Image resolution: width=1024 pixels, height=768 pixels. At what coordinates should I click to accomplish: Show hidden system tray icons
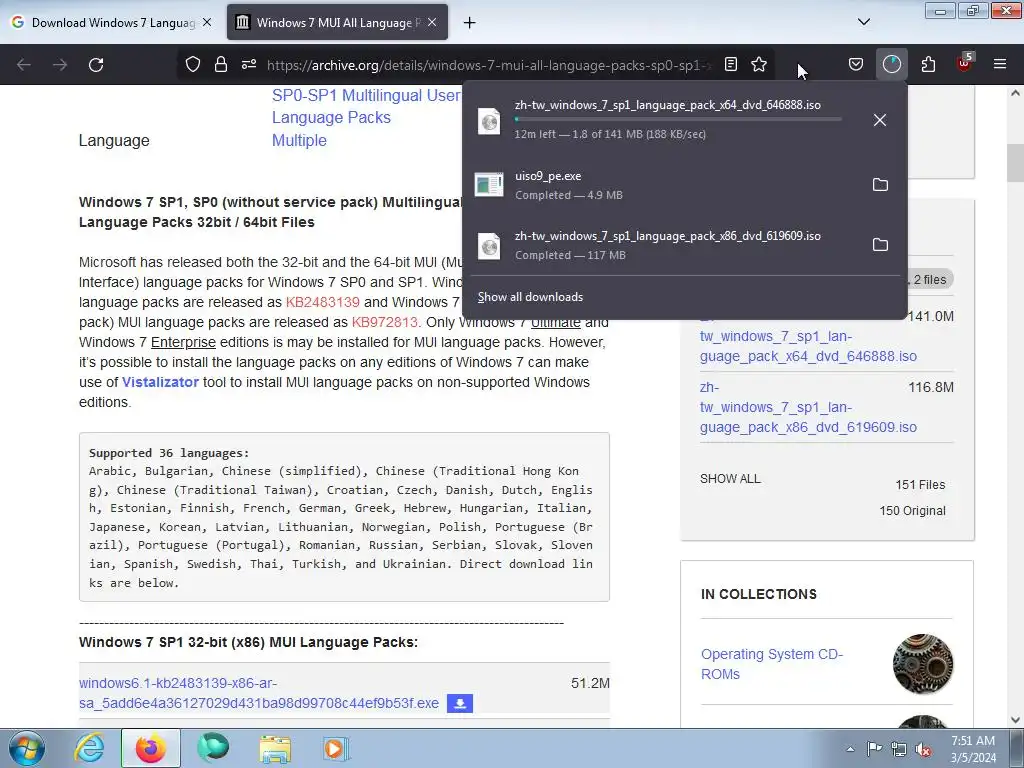pos(850,749)
